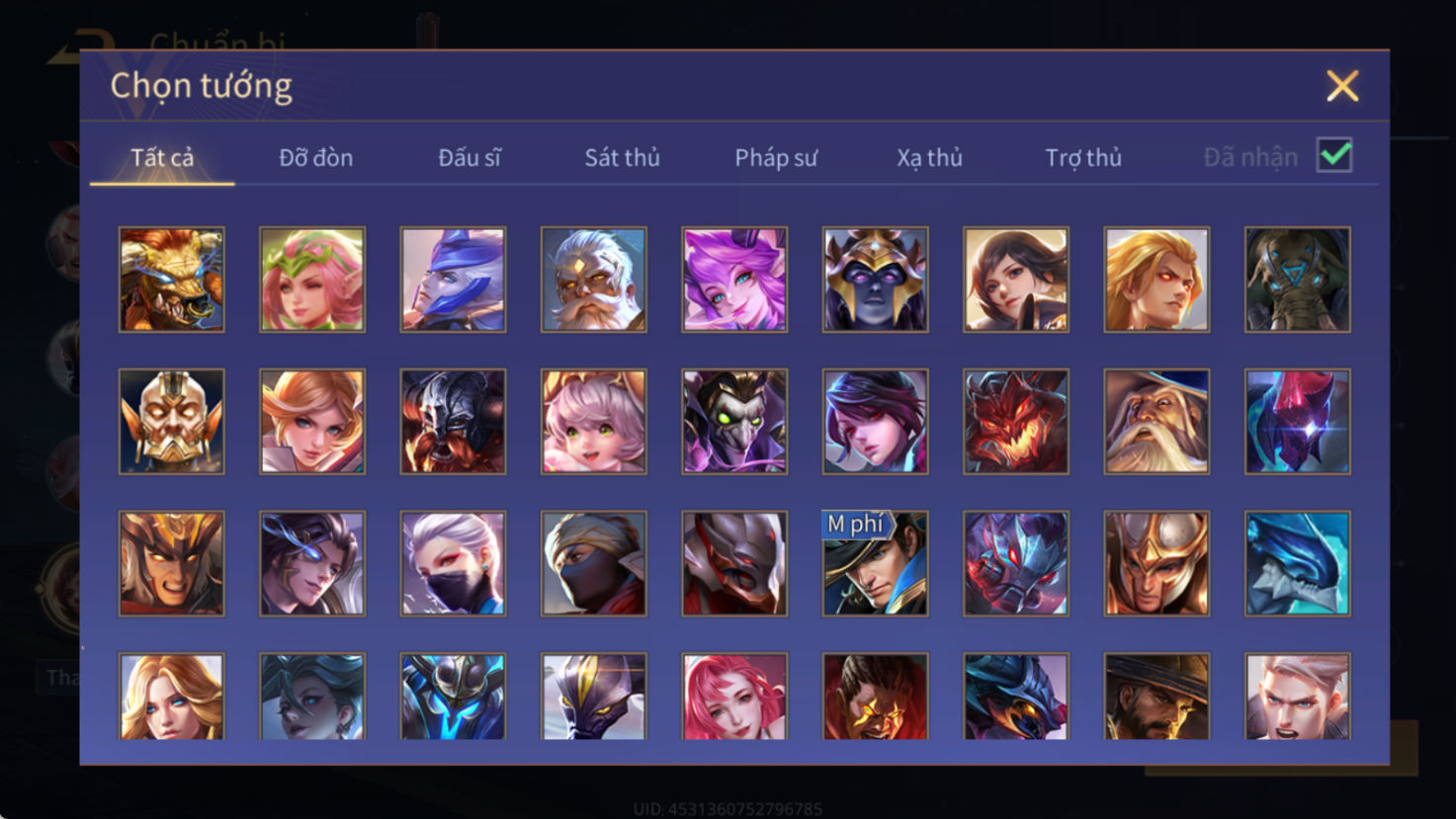This screenshot has height=819, width=1456.
Task: Select the red demon-faced hero
Action: (x=1016, y=422)
